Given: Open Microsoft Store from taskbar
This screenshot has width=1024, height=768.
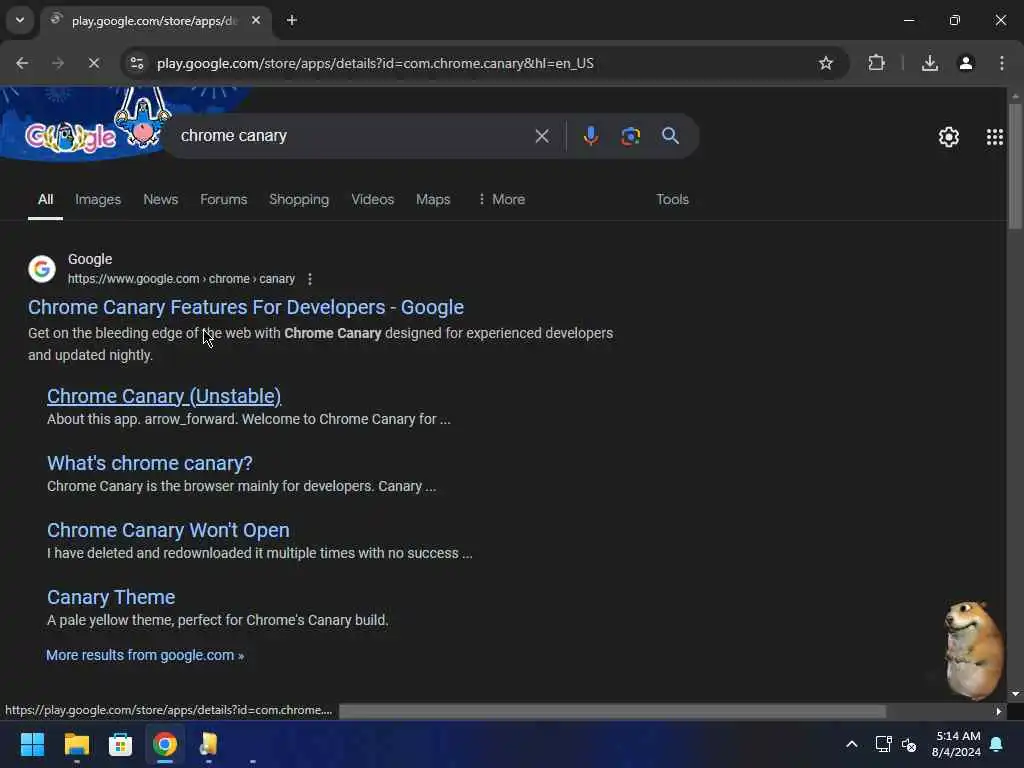Looking at the screenshot, I should pos(120,744).
